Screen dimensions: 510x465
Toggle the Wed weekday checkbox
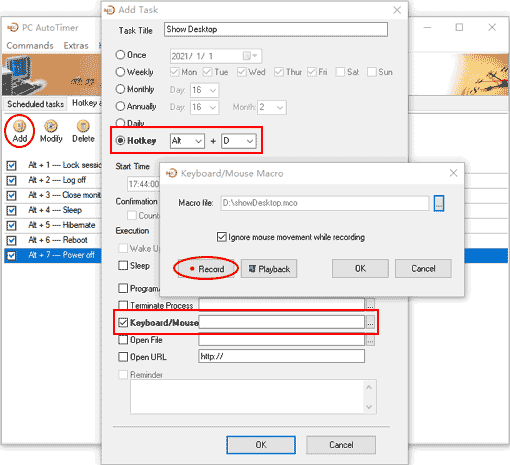242,72
